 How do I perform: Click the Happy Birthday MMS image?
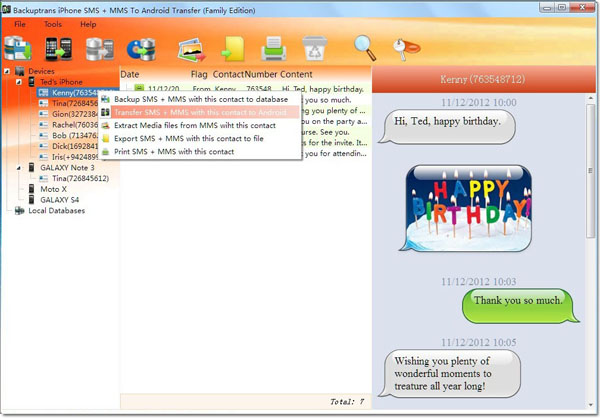[468, 209]
